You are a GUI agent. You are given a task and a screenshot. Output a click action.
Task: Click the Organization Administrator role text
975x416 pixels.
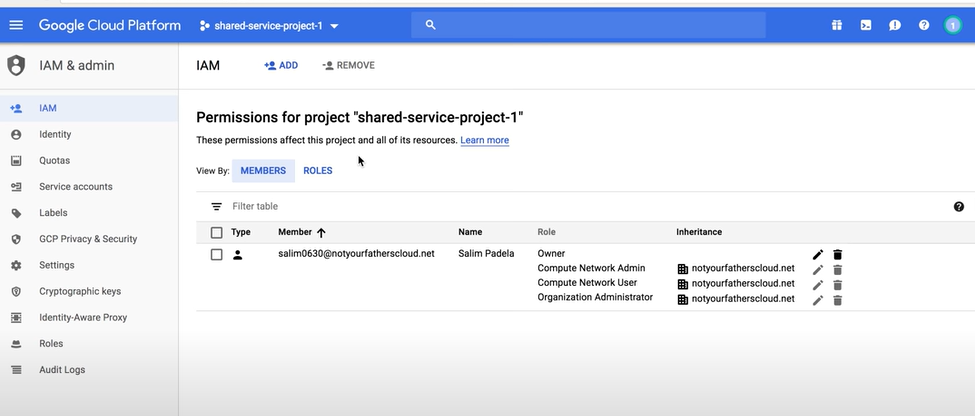(595, 297)
